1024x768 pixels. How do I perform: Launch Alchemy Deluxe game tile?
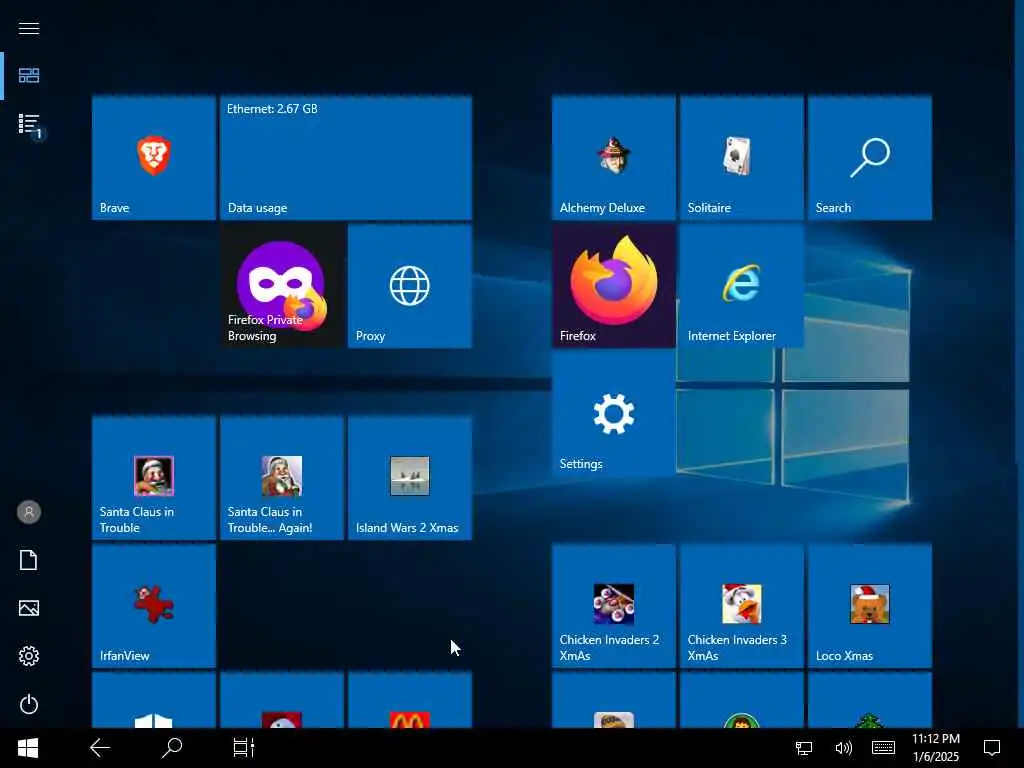pyautogui.click(x=613, y=157)
